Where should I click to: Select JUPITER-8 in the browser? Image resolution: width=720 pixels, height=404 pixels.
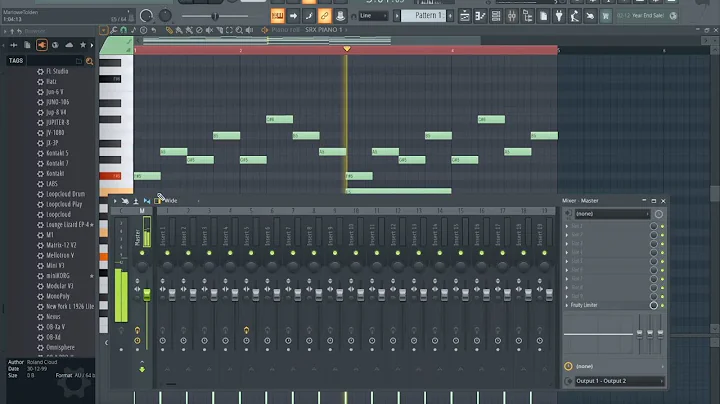click(x=57, y=123)
